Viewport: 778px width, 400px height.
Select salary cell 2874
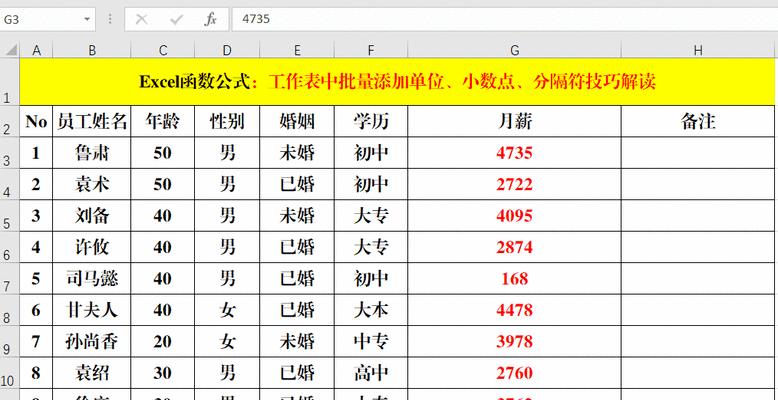[515, 247]
